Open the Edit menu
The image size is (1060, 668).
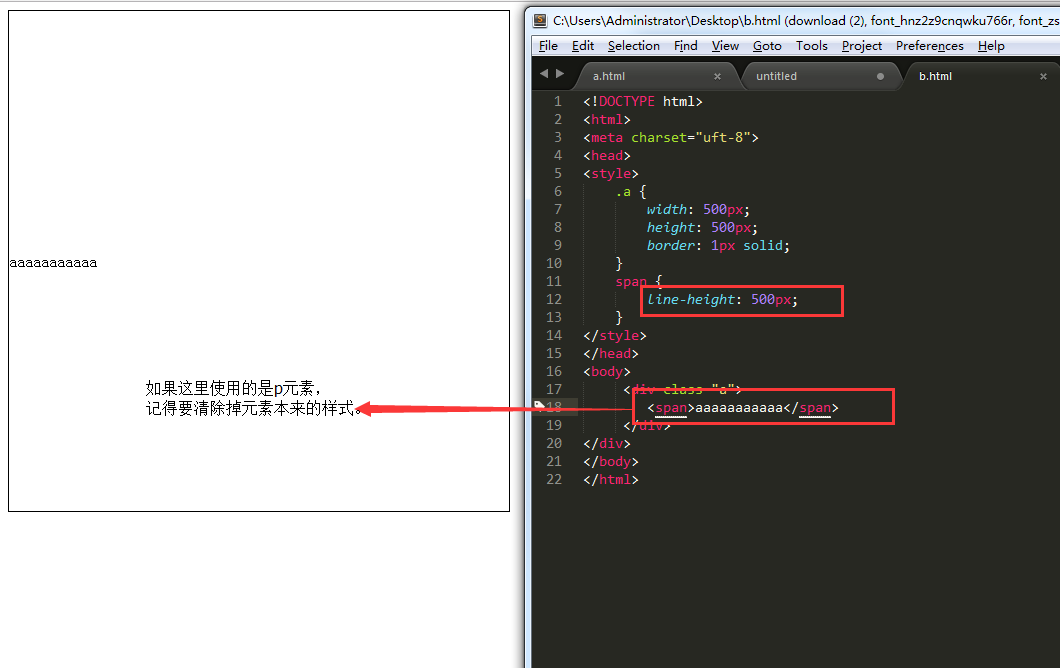pyautogui.click(x=583, y=46)
